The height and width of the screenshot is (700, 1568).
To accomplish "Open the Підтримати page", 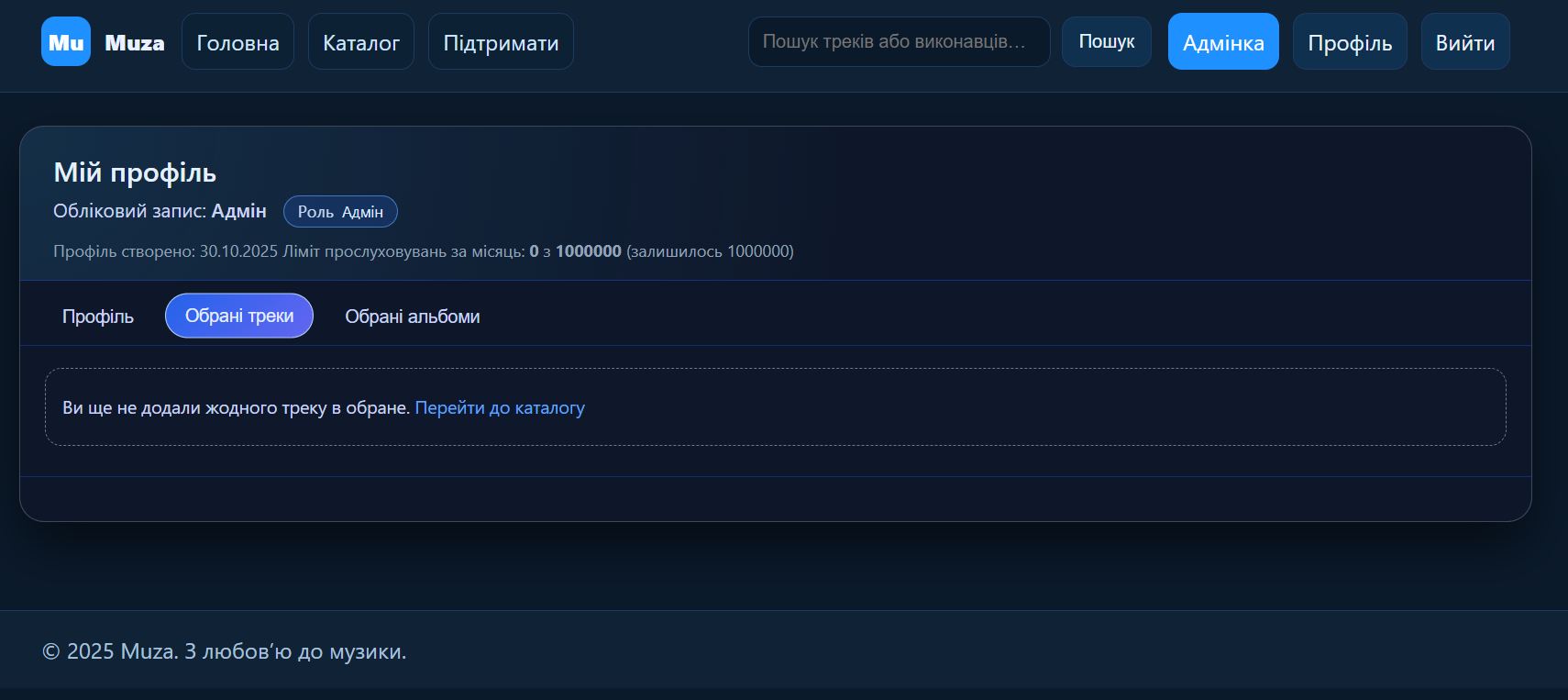I will (501, 42).
